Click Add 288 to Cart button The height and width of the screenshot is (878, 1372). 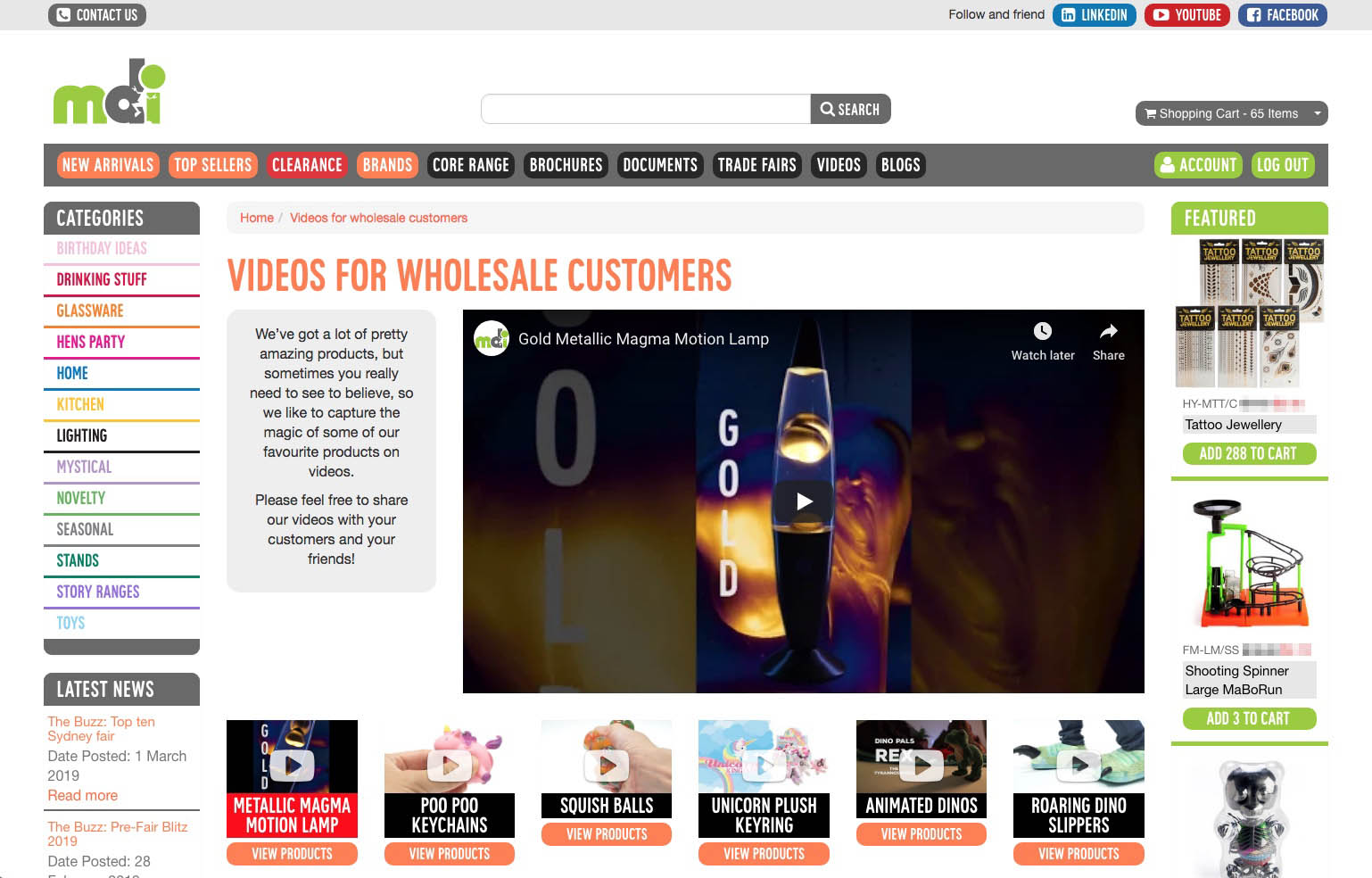pyautogui.click(x=1248, y=453)
